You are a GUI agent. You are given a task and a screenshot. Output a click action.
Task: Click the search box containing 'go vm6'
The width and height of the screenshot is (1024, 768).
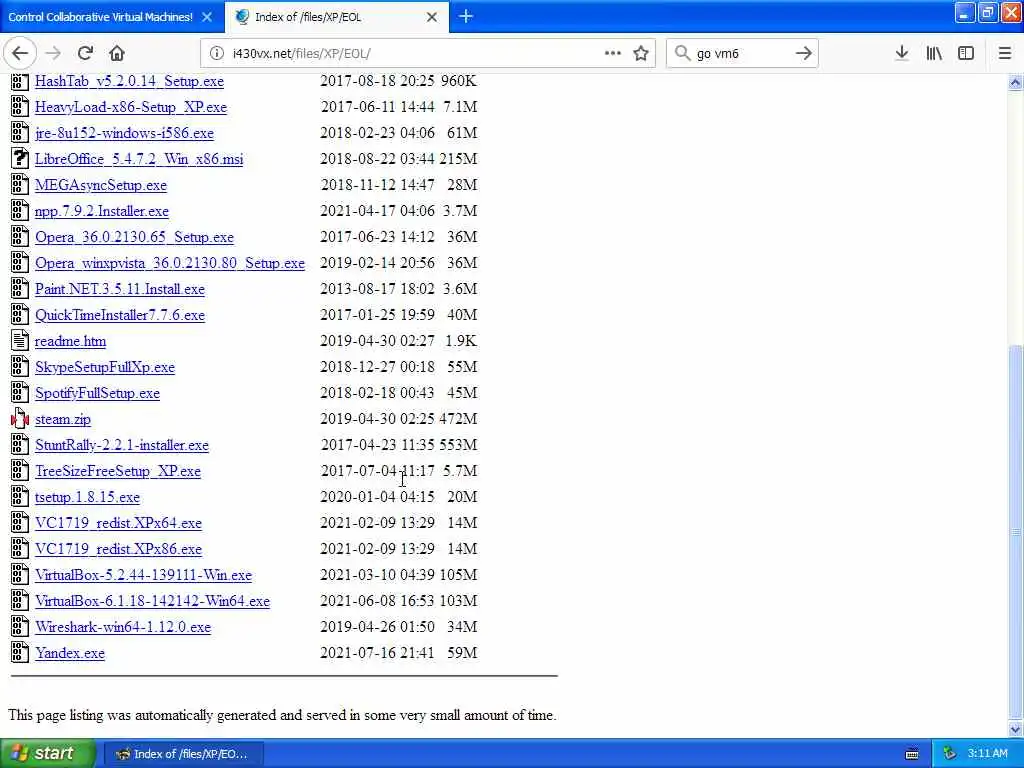[742, 54]
